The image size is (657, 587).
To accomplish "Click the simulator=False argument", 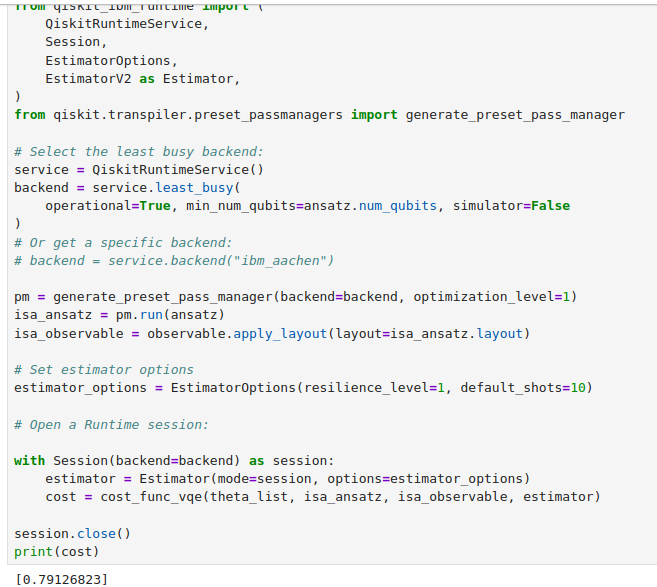I will click(511, 205).
